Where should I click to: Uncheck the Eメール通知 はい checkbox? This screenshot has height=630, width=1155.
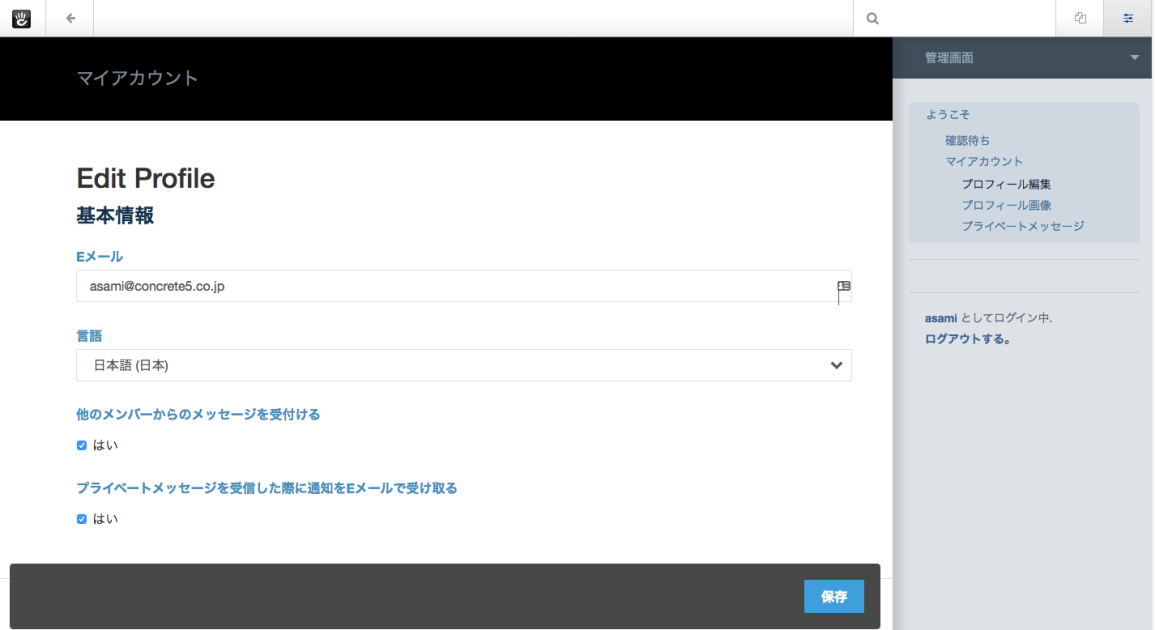[82, 519]
